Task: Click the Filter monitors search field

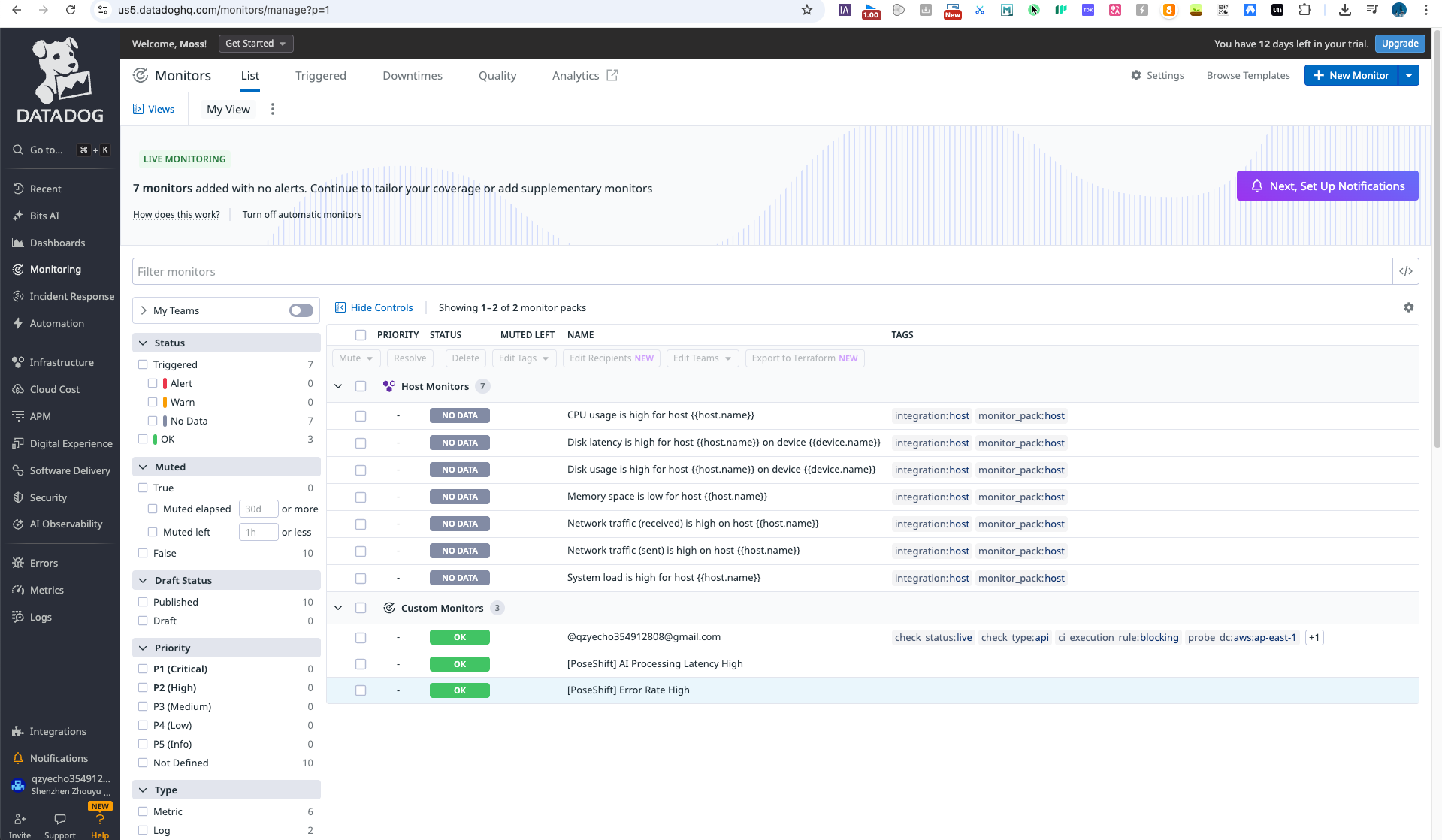Action: coord(763,271)
